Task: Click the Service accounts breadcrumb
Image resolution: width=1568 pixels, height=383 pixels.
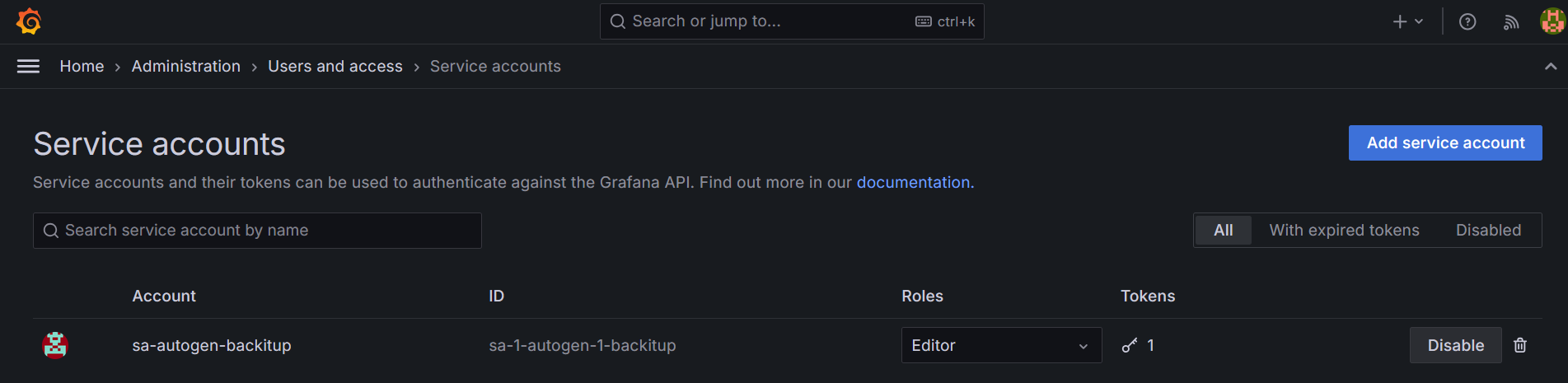Action: pyautogui.click(x=495, y=66)
